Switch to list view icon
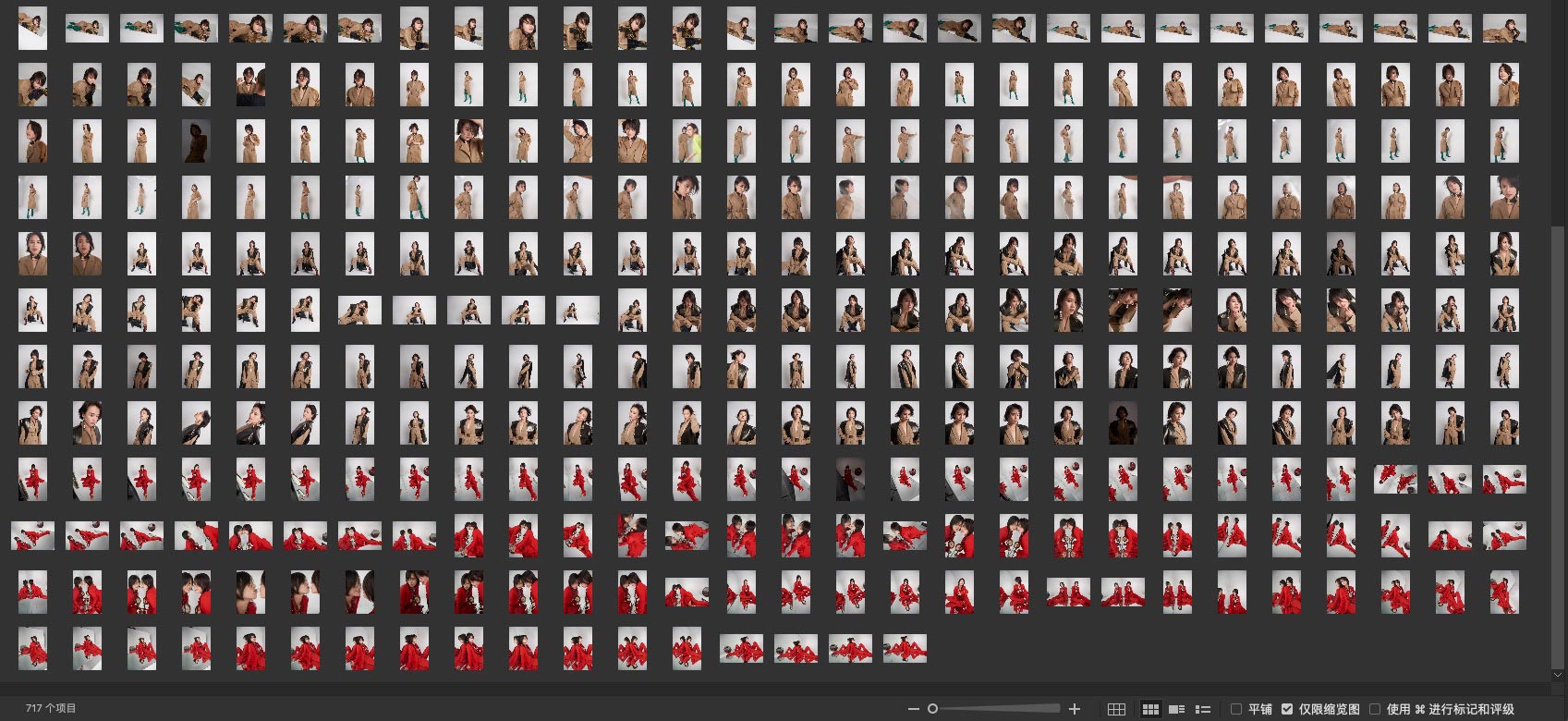The image size is (1568, 721). tap(1203, 709)
